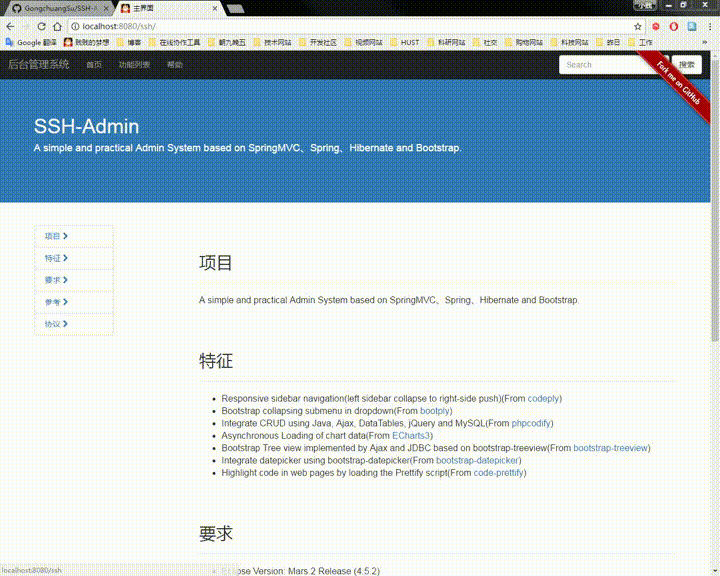Click the page vertical scrollbar thumb
Viewport: 720px width, 576px height.
click(x=715, y=200)
